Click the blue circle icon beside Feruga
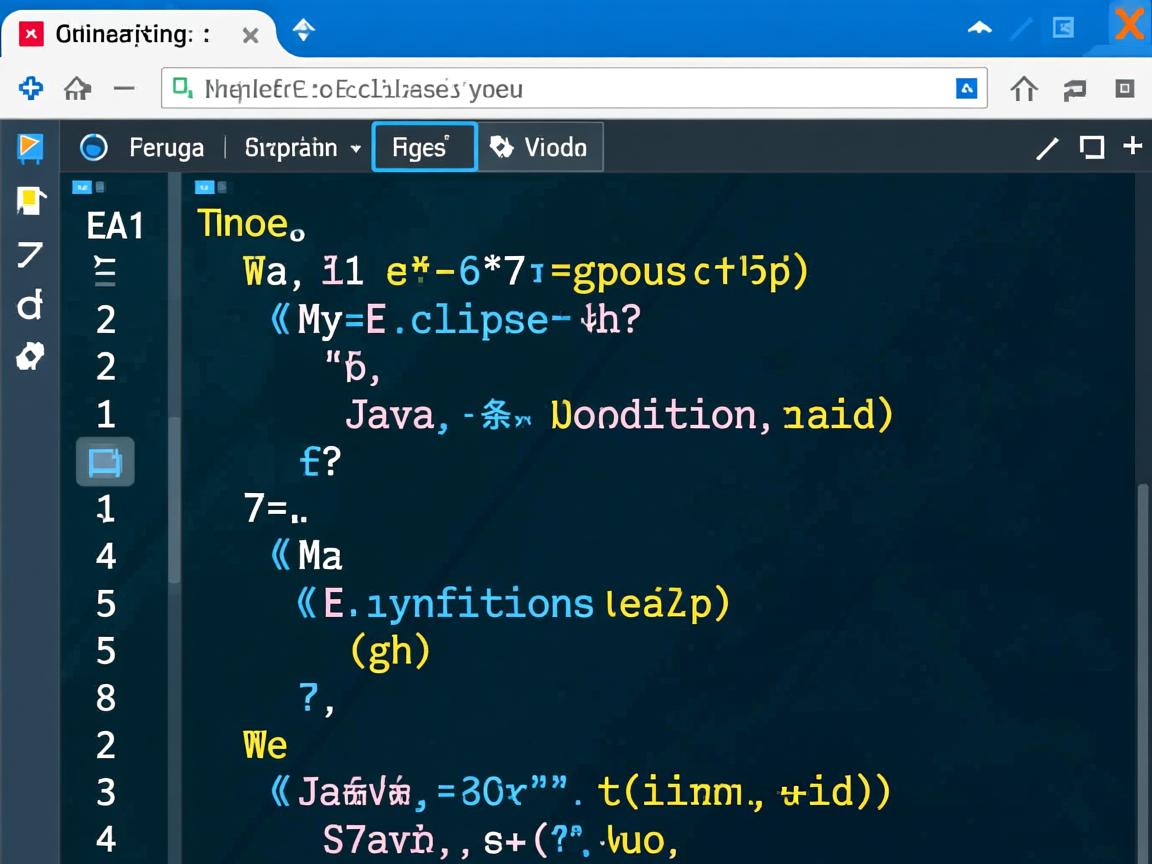Screen dimensions: 1152x864 [x=94, y=148]
